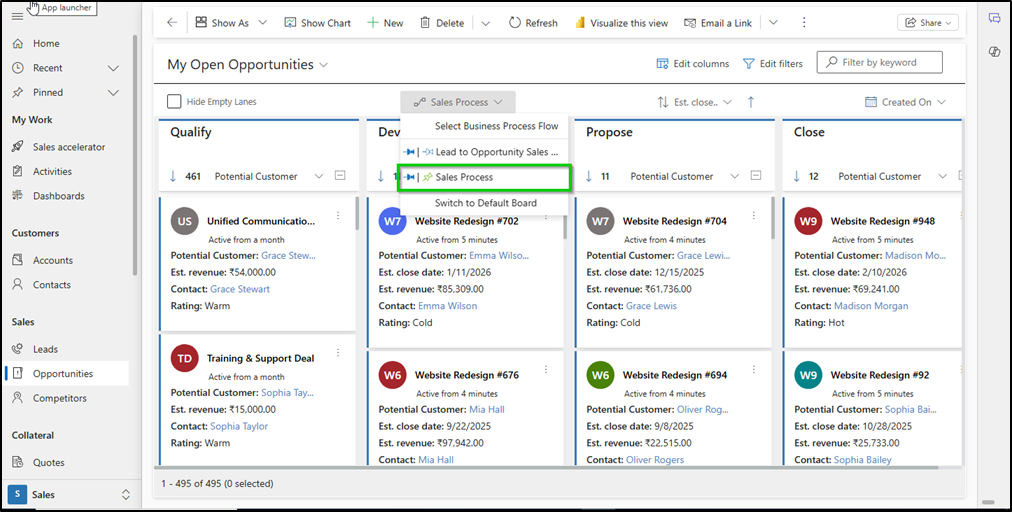The width and height of the screenshot is (1012, 512).
Task: Open the Created On dropdown
Action: [905, 102]
